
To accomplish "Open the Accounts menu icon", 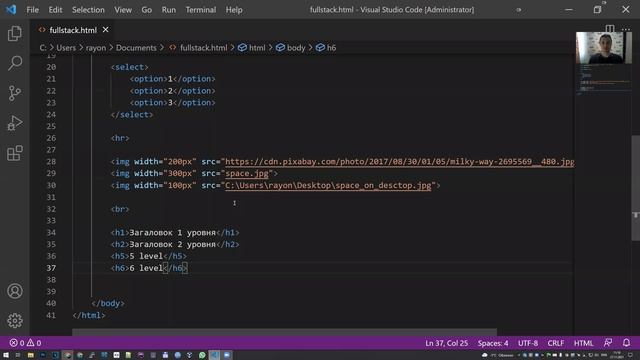I will click(x=15, y=291).
